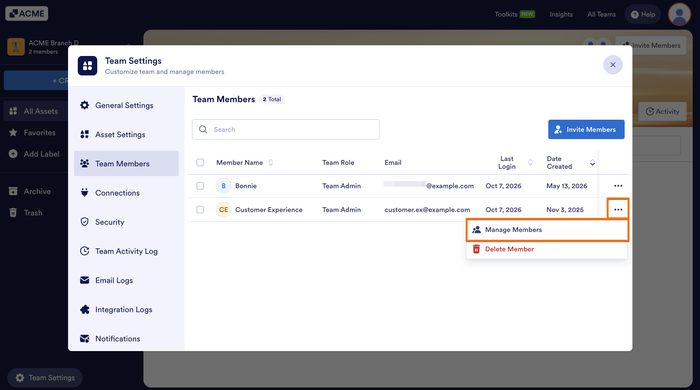Screen dimensions: 700x390
Task: Open the Team Activity Log tab
Action: (x=126, y=251)
